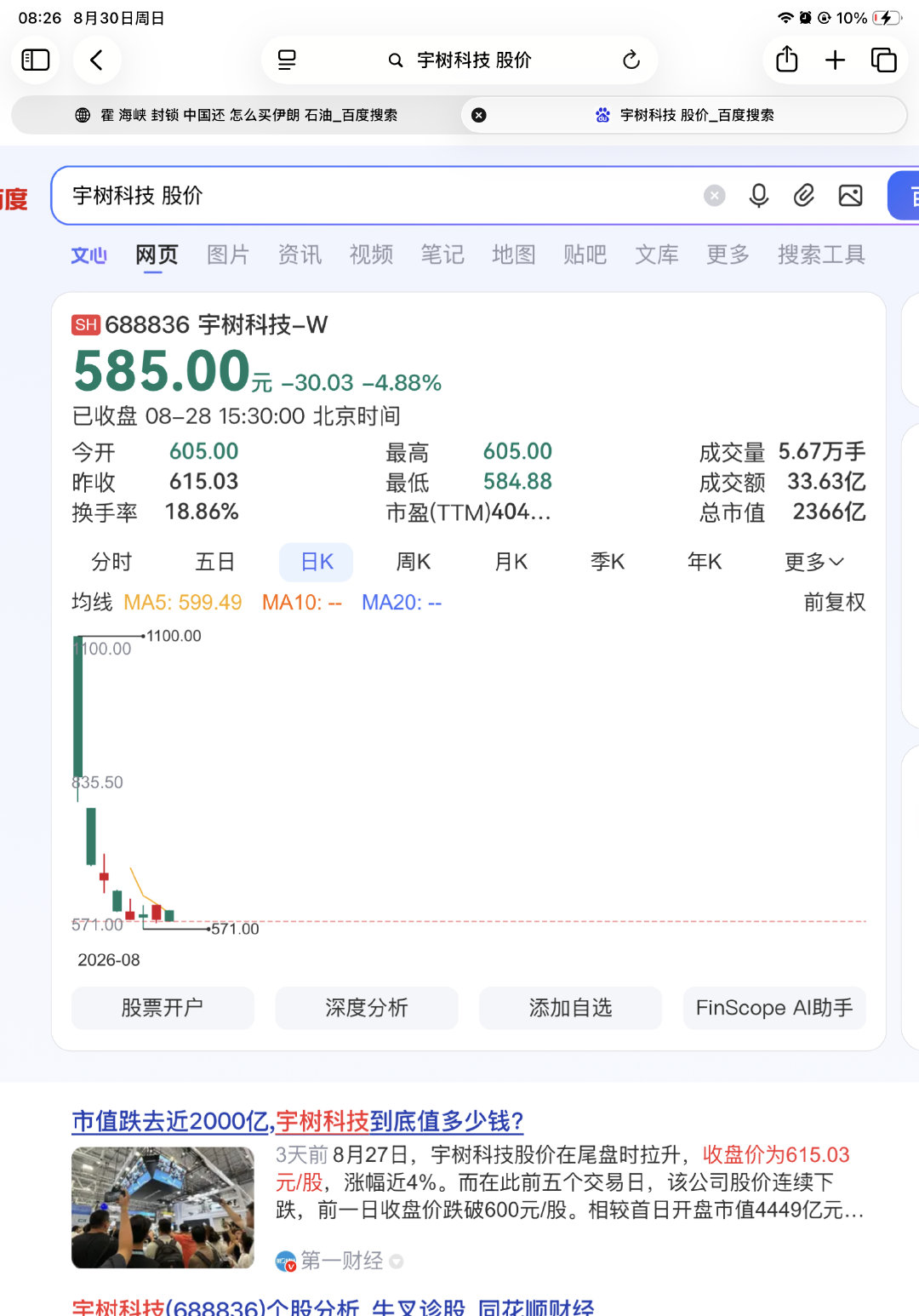Open the 贴吧 tab
Screen dimensions: 919x1316
(x=585, y=255)
